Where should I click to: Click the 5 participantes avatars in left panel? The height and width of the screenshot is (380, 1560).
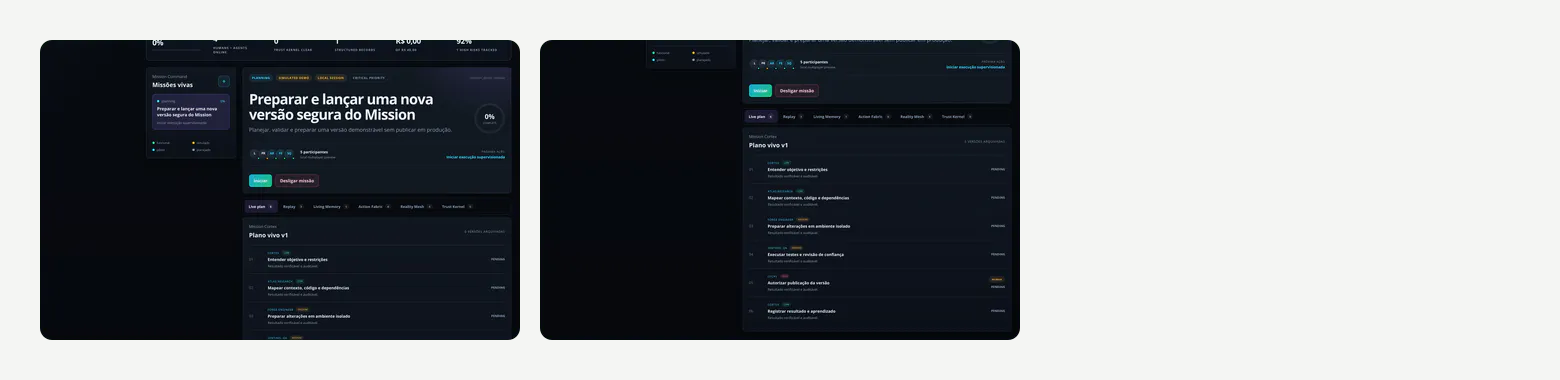(272, 153)
